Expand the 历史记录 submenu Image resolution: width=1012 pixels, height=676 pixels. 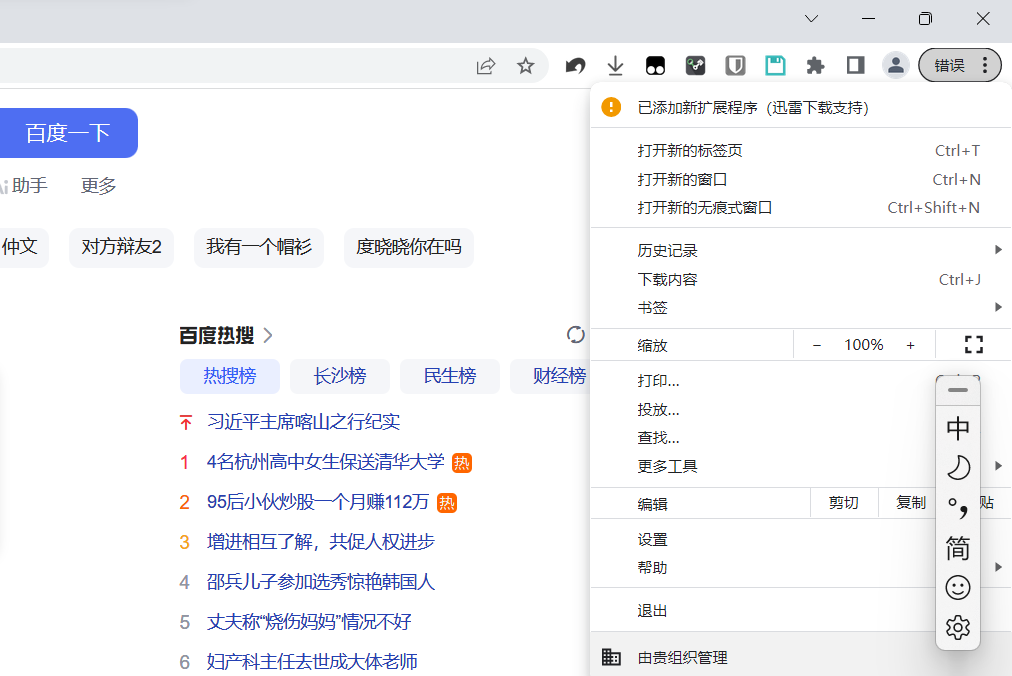pyautogui.click(x=801, y=251)
